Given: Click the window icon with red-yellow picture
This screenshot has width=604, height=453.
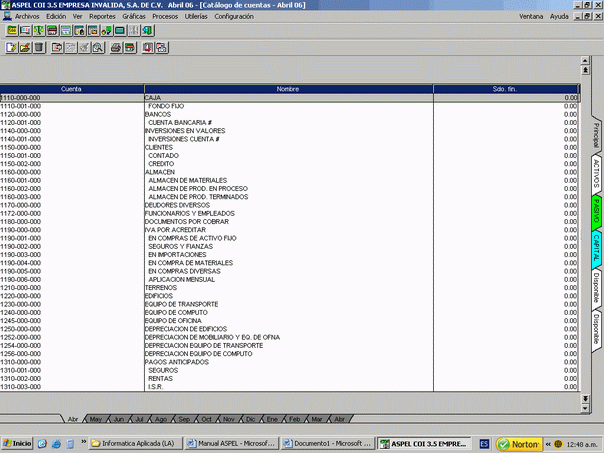Looking at the screenshot, I should click(x=93, y=30).
